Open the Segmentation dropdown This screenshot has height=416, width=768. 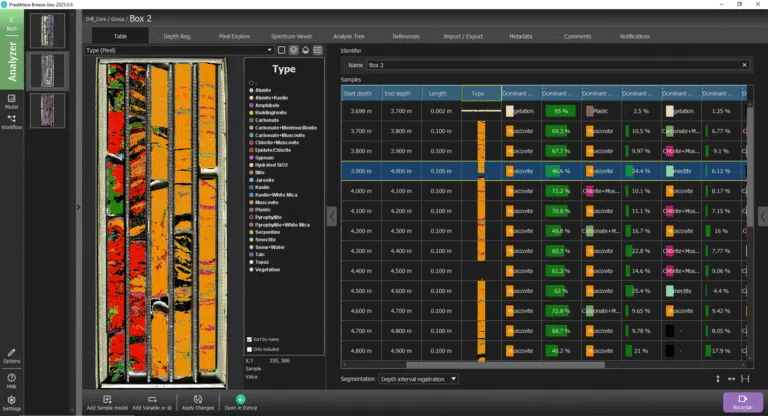point(419,379)
